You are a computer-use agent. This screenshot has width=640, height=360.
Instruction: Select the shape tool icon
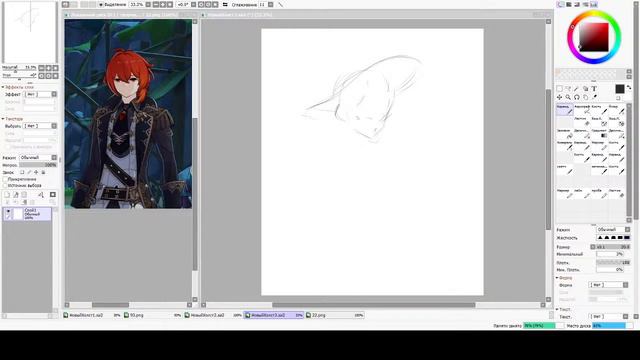585,89
